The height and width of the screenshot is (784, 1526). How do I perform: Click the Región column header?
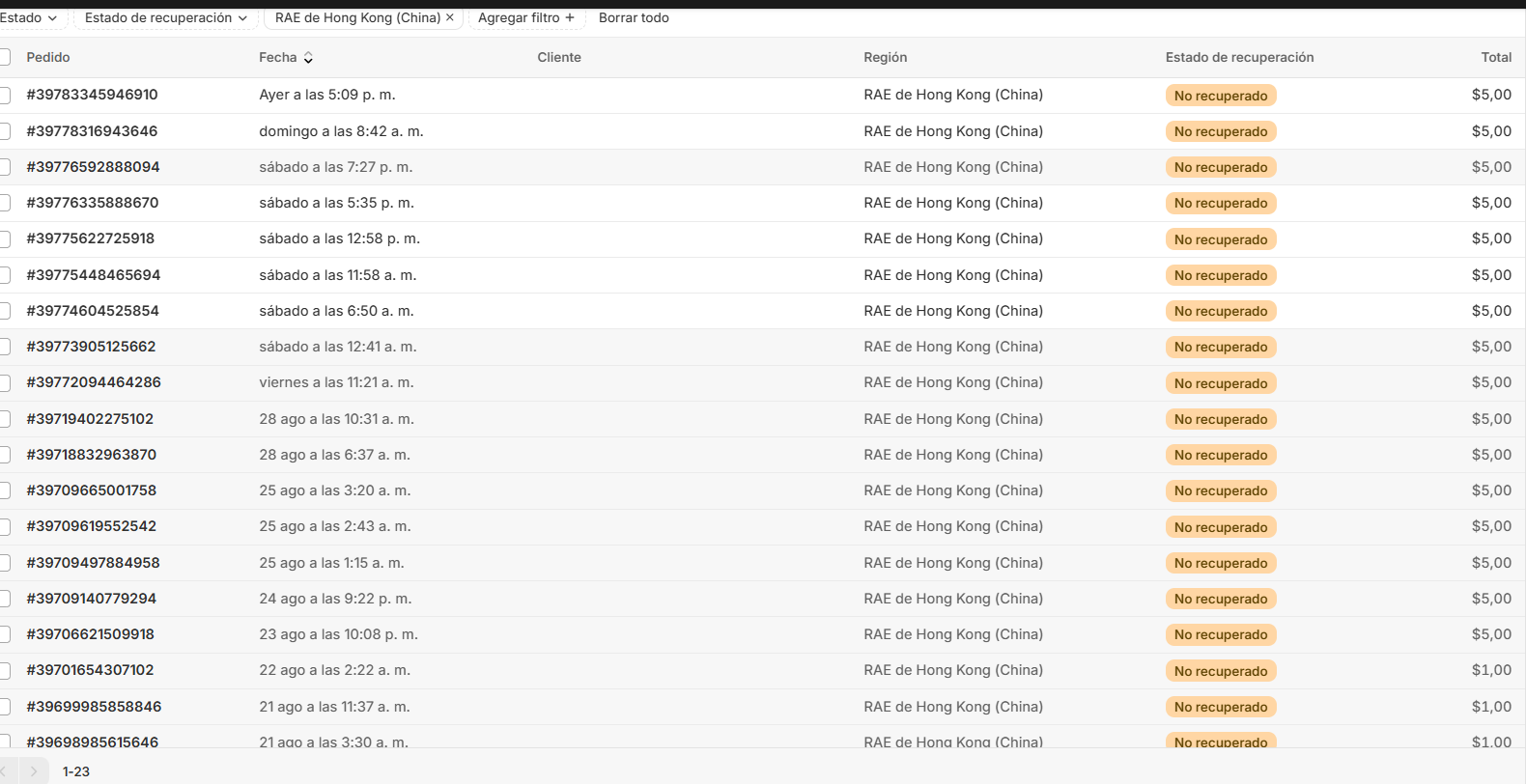coord(885,58)
